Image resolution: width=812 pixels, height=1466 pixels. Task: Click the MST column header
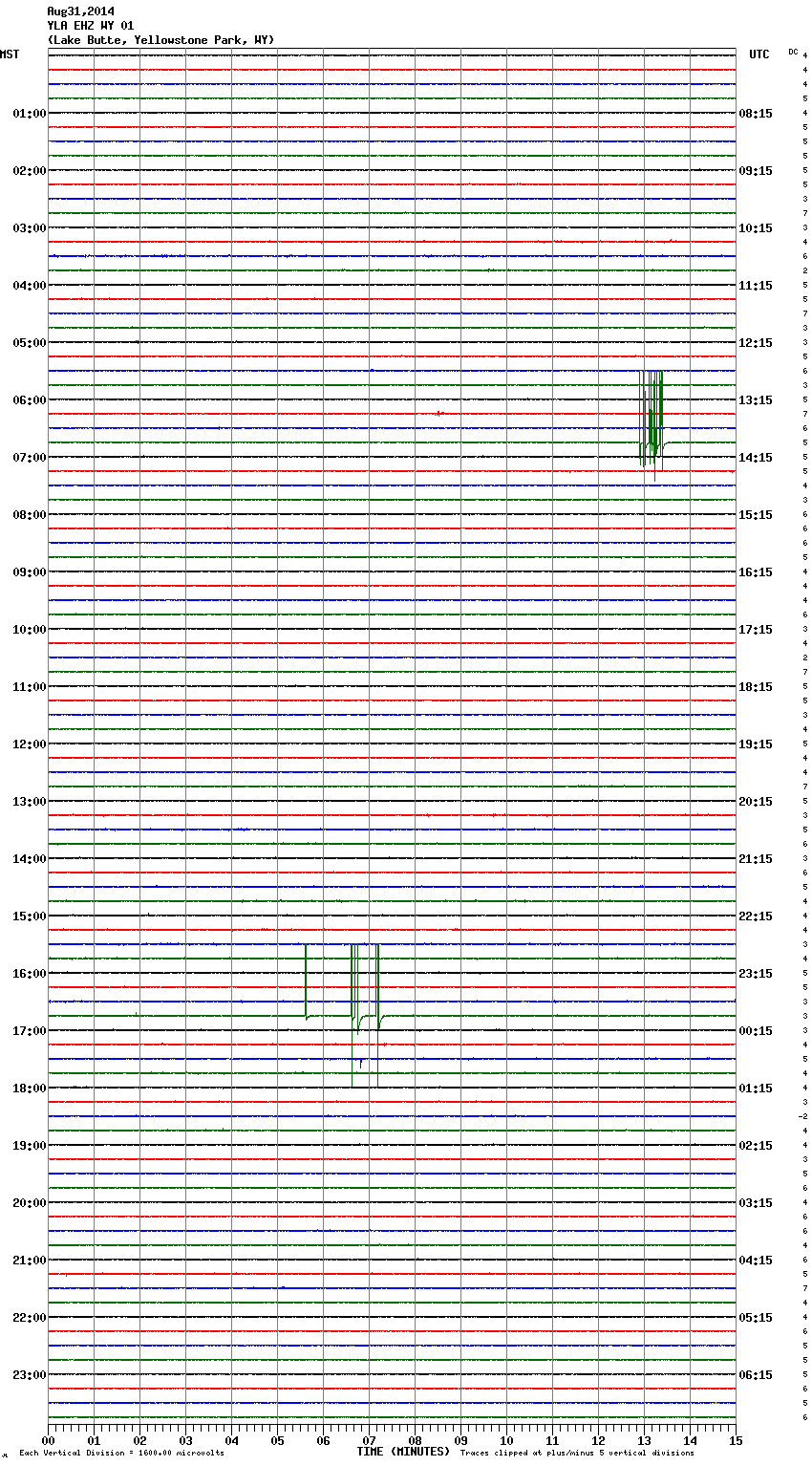coord(10,54)
